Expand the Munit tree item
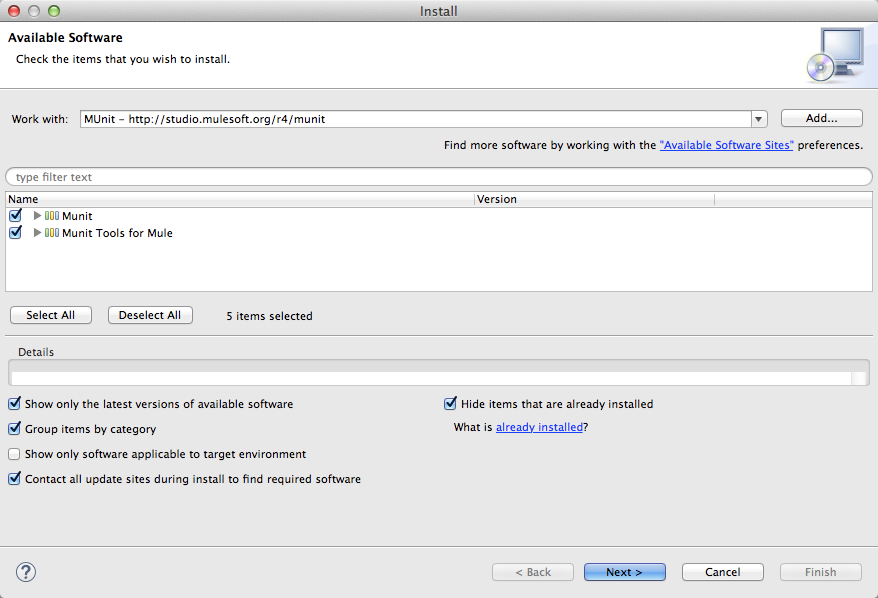This screenshot has height=598, width=878. tap(38, 216)
